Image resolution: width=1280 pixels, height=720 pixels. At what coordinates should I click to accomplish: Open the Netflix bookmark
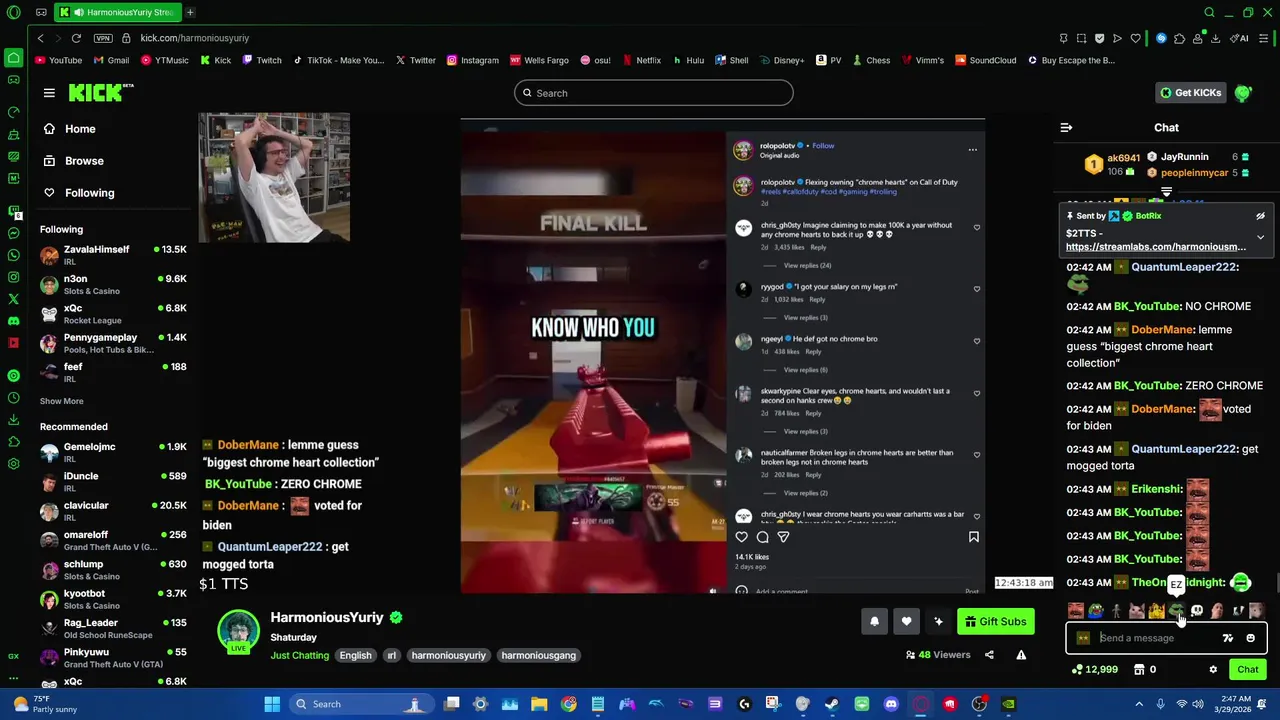pos(641,60)
